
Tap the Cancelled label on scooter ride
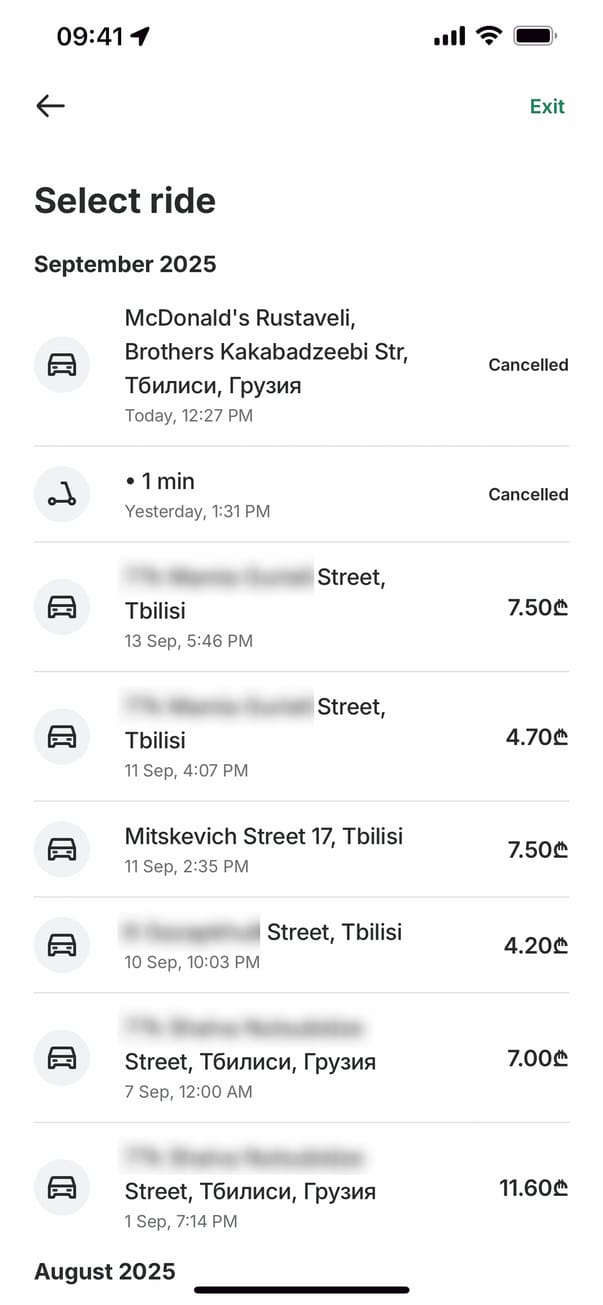(528, 494)
